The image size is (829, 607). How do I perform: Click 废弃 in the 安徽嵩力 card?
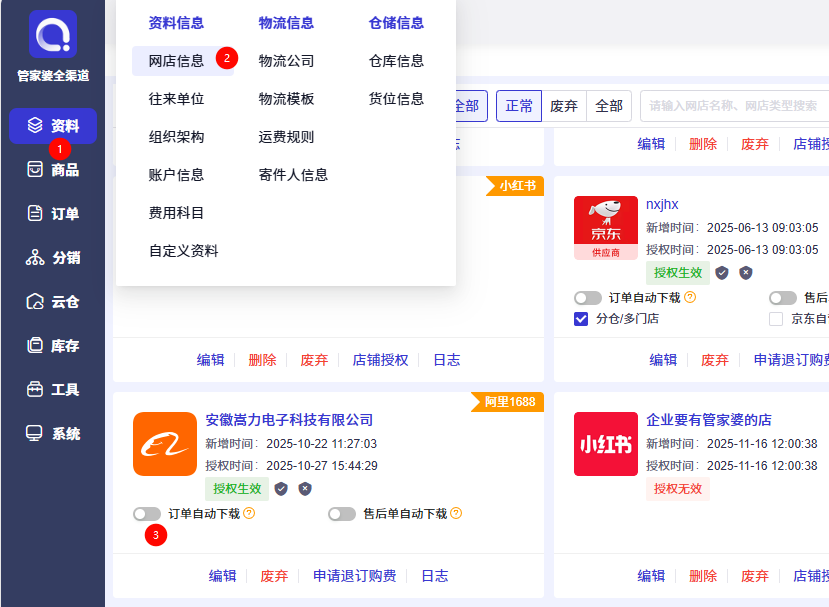point(274,576)
